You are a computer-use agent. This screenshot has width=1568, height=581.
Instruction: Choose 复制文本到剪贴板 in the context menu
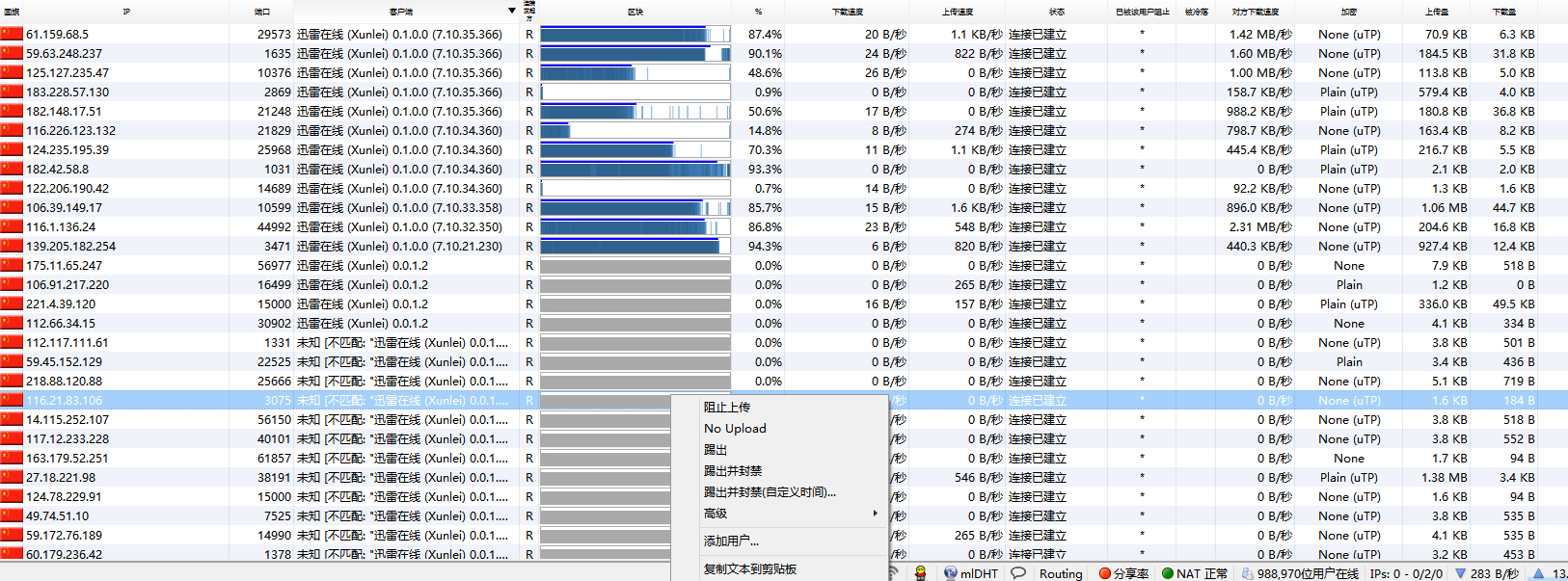pyautogui.click(x=750, y=569)
